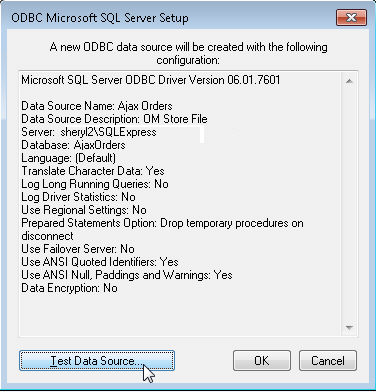Click the Use Failover Server line
The width and height of the screenshot is (376, 392).
pyautogui.click(x=78, y=249)
